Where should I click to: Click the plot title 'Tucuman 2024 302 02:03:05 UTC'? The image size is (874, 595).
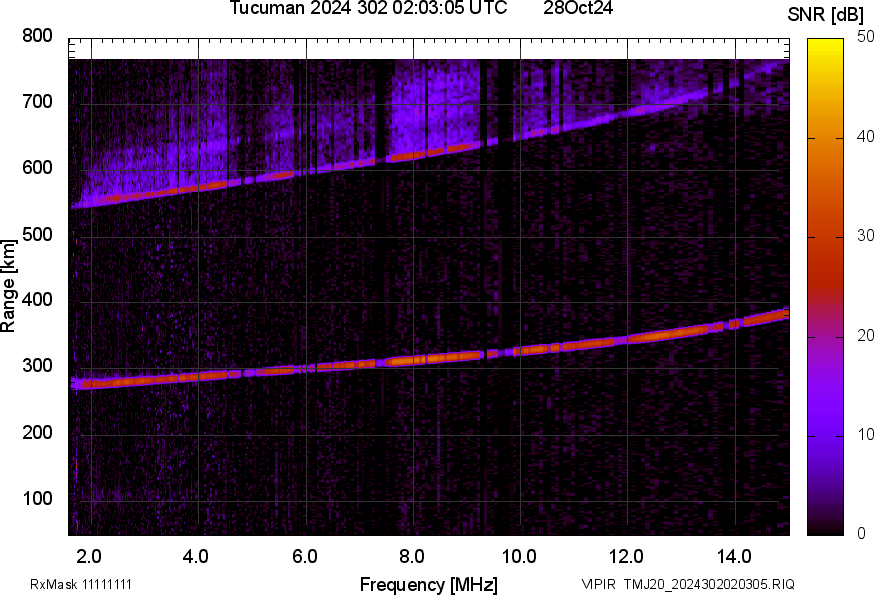(368, 8)
